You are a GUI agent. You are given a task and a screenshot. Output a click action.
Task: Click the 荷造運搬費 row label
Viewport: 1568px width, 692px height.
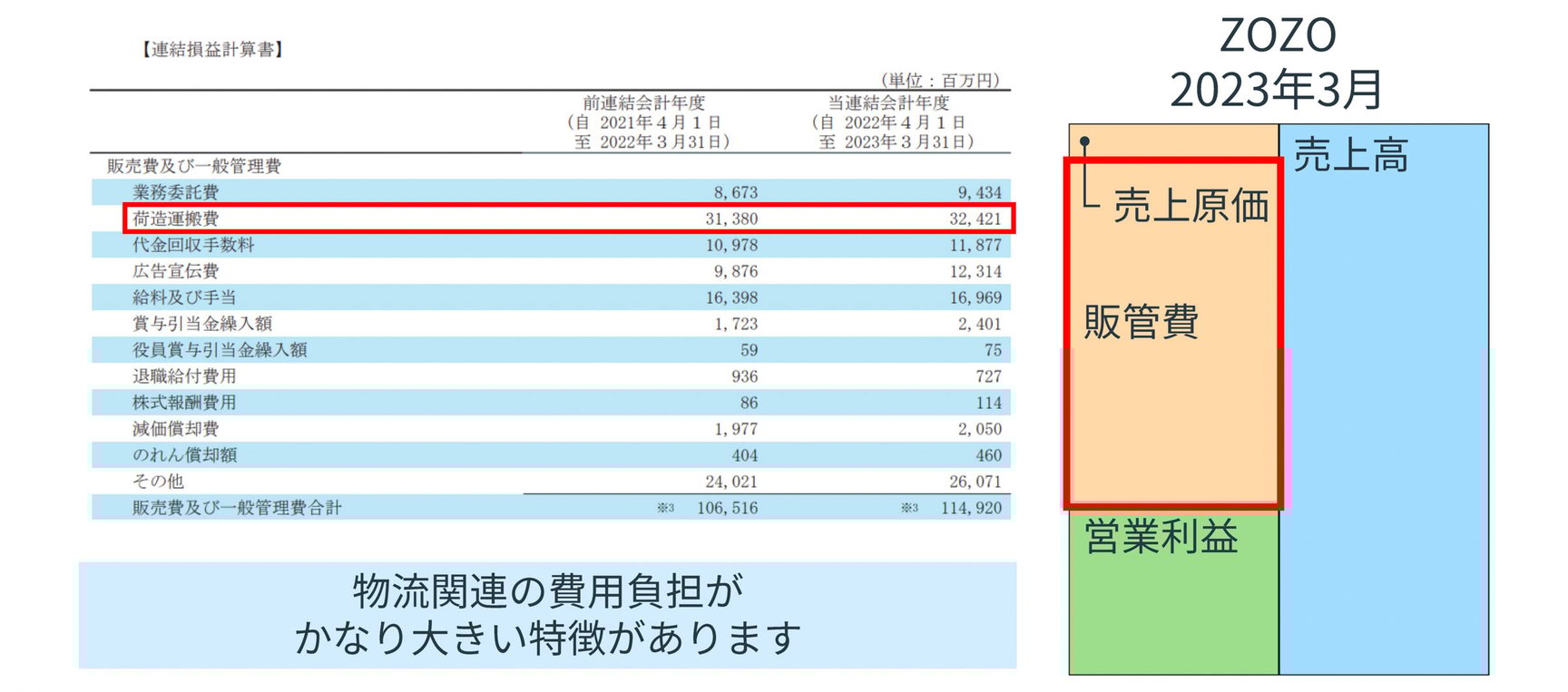pyautogui.click(x=176, y=219)
